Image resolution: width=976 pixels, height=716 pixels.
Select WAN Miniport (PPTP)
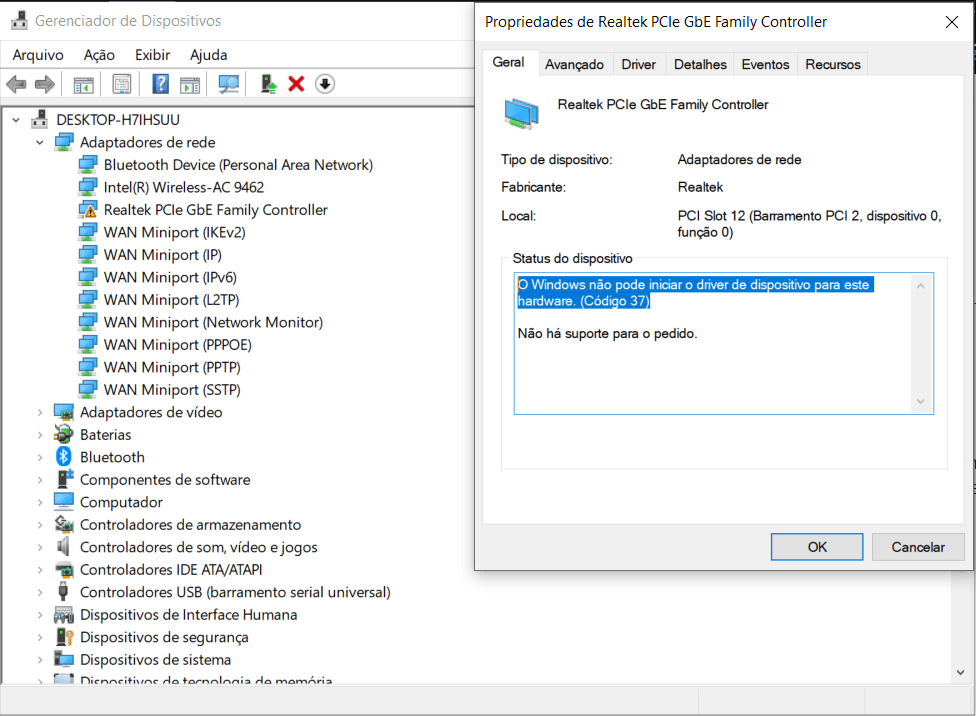point(172,367)
